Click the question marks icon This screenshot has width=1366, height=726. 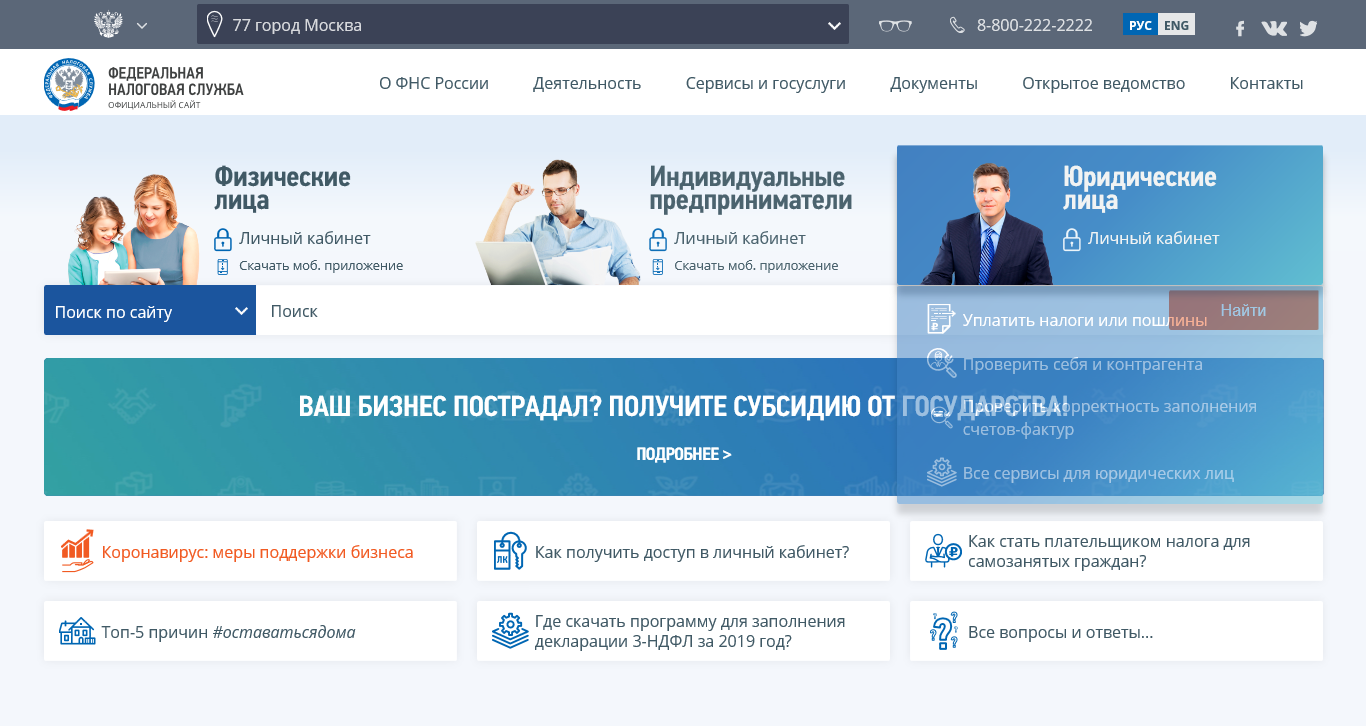944,631
